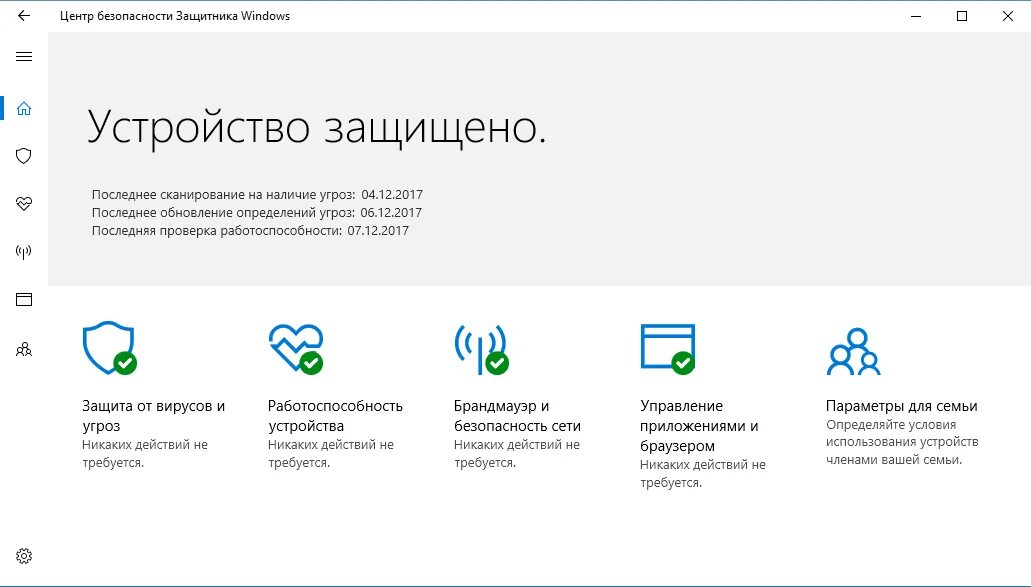Click the large browser window tile icon
The width and height of the screenshot is (1031, 587).
click(x=668, y=348)
